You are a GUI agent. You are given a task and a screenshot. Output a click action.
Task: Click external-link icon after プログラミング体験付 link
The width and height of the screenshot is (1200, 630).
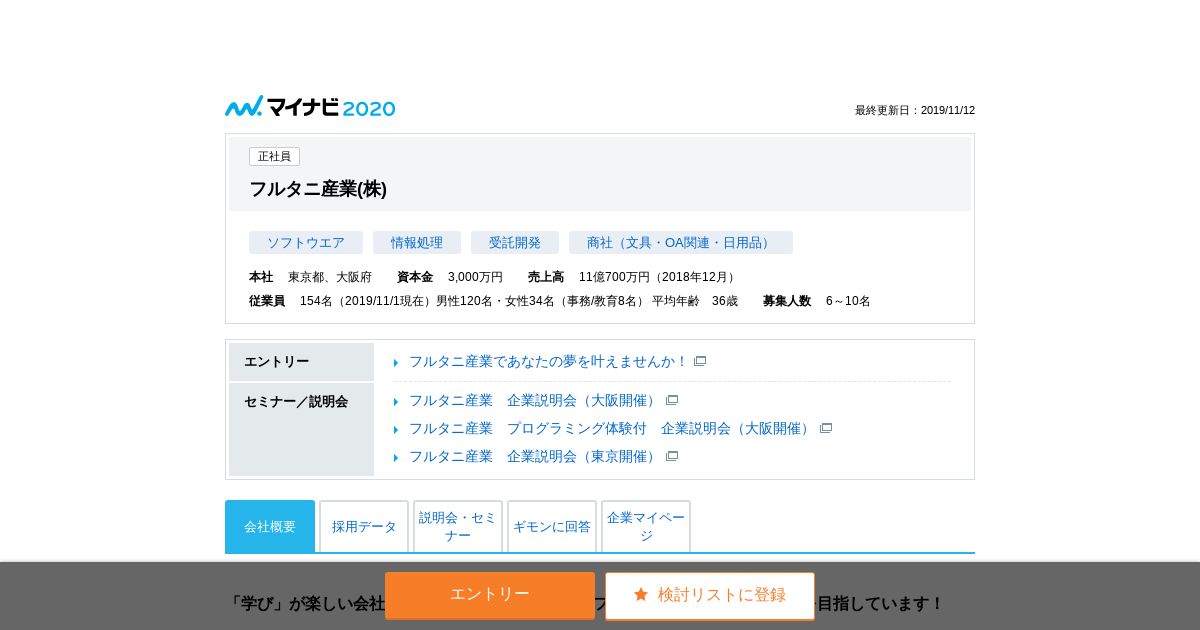tap(826, 429)
